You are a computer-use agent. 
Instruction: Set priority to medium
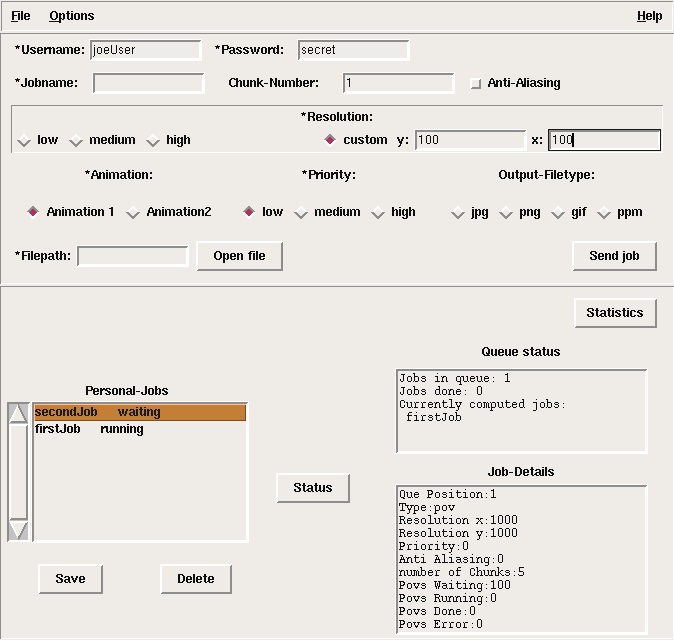tap(301, 213)
